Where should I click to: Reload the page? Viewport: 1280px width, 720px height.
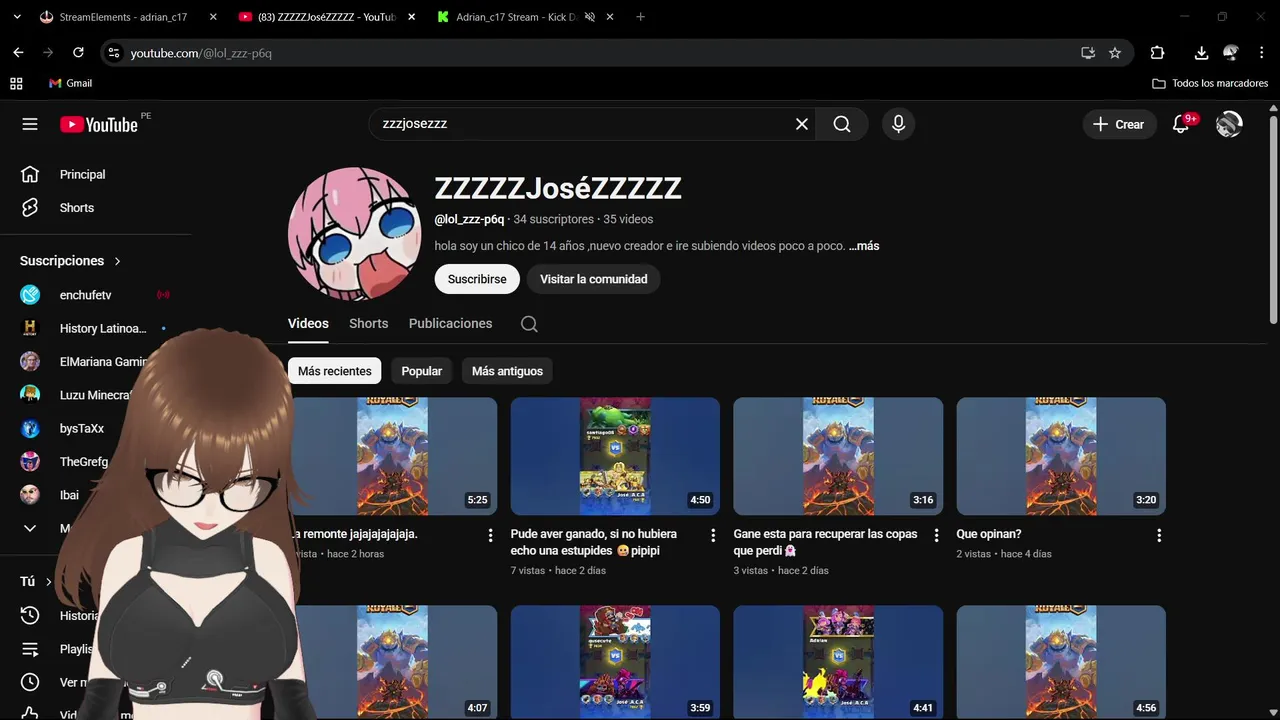tap(78, 53)
